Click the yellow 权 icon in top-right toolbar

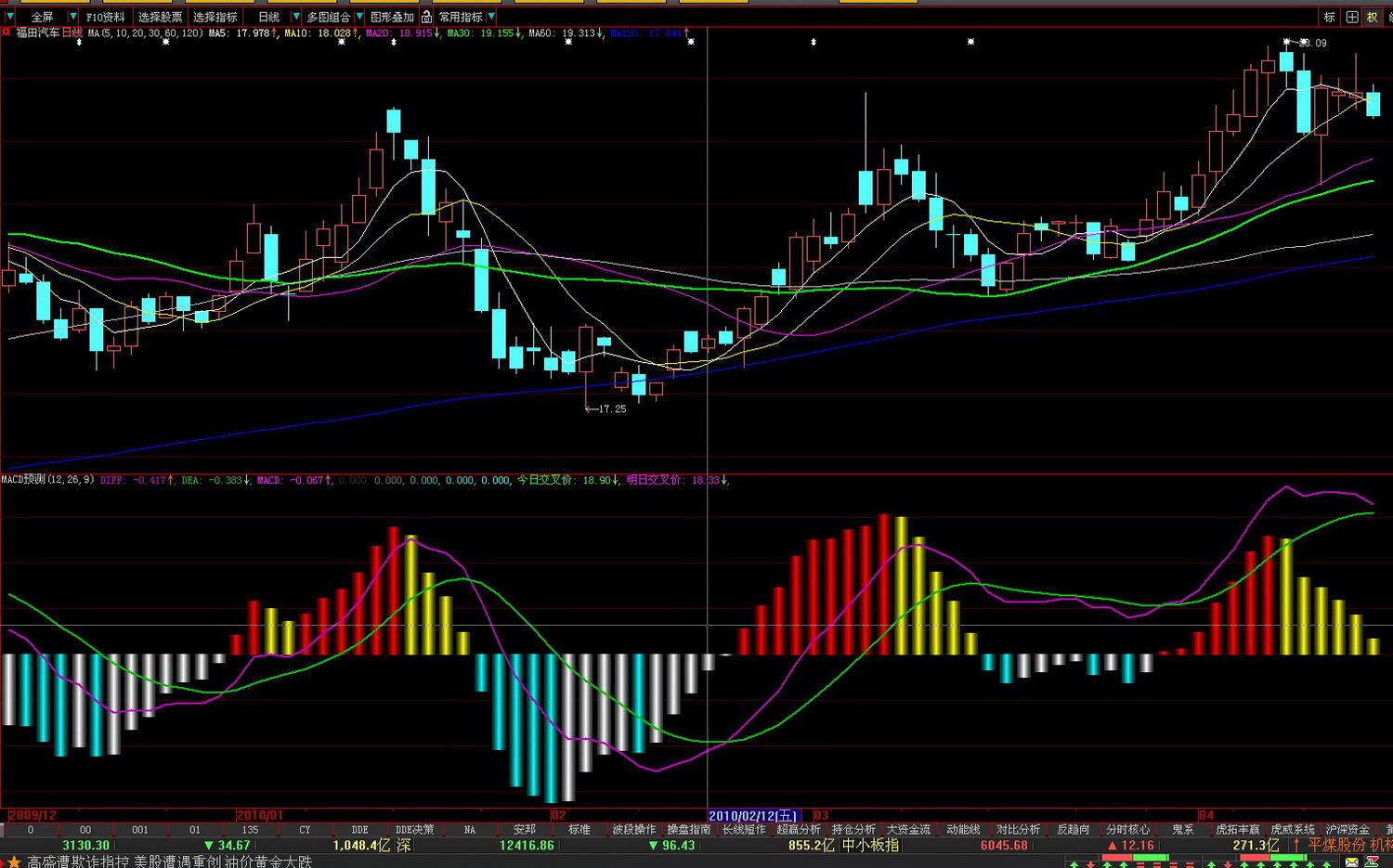(1372, 17)
